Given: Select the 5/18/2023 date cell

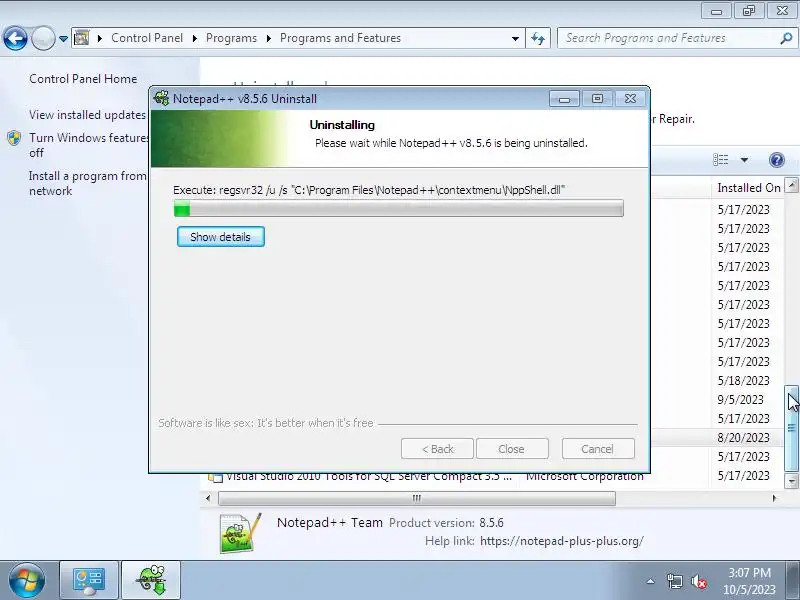Looking at the screenshot, I should point(743,381).
